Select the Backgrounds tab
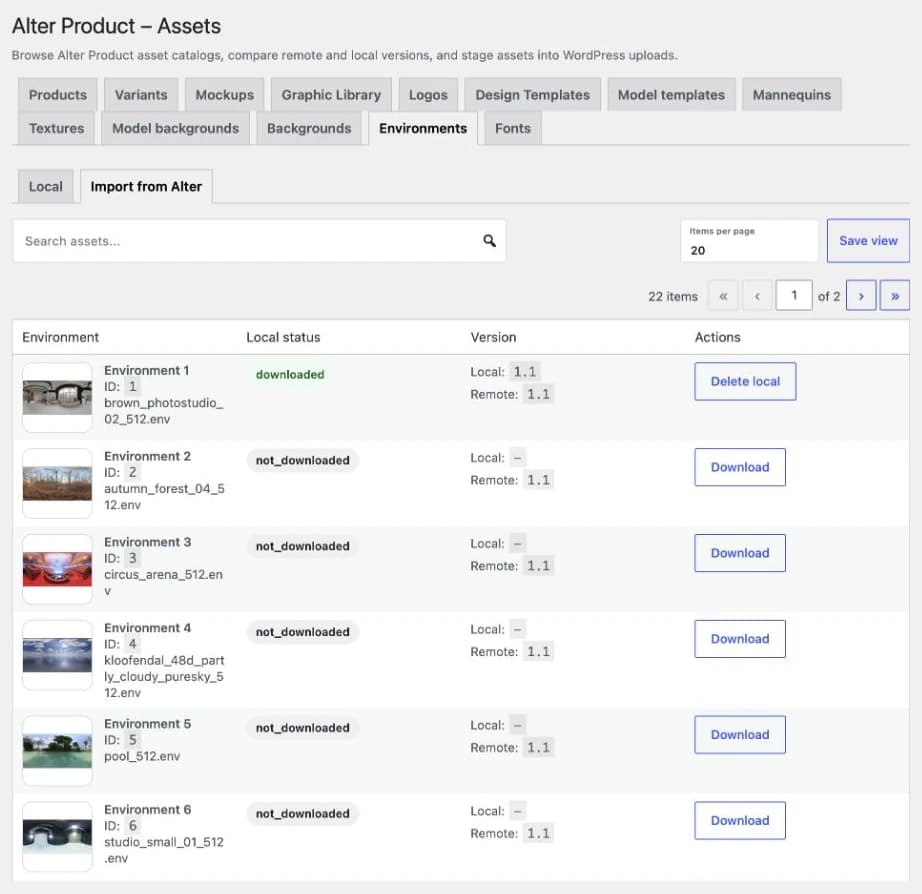The height and width of the screenshot is (894, 922). pyautogui.click(x=309, y=128)
